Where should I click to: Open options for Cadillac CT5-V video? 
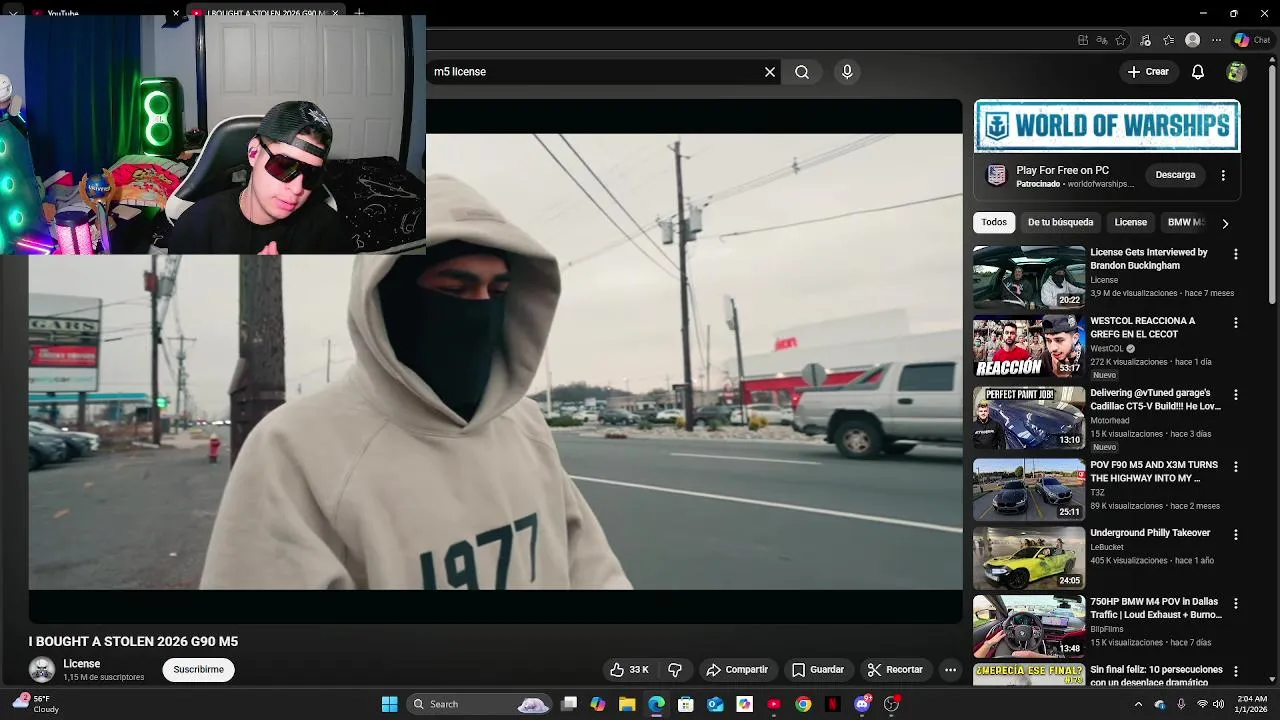pyautogui.click(x=1236, y=395)
